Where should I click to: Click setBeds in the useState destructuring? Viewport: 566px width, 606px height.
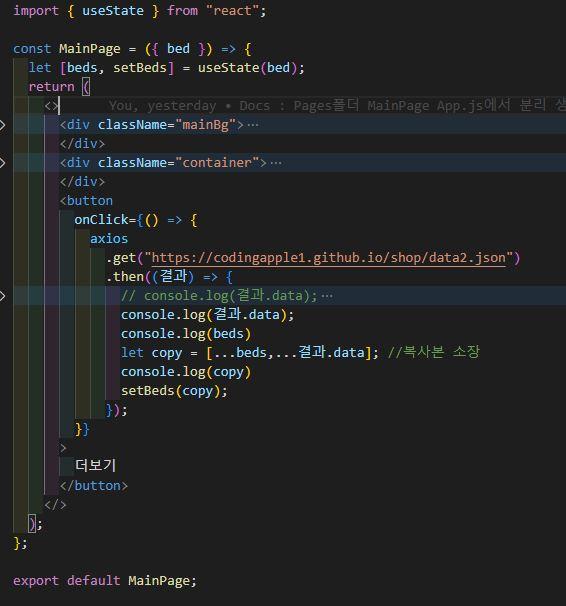[139, 68]
